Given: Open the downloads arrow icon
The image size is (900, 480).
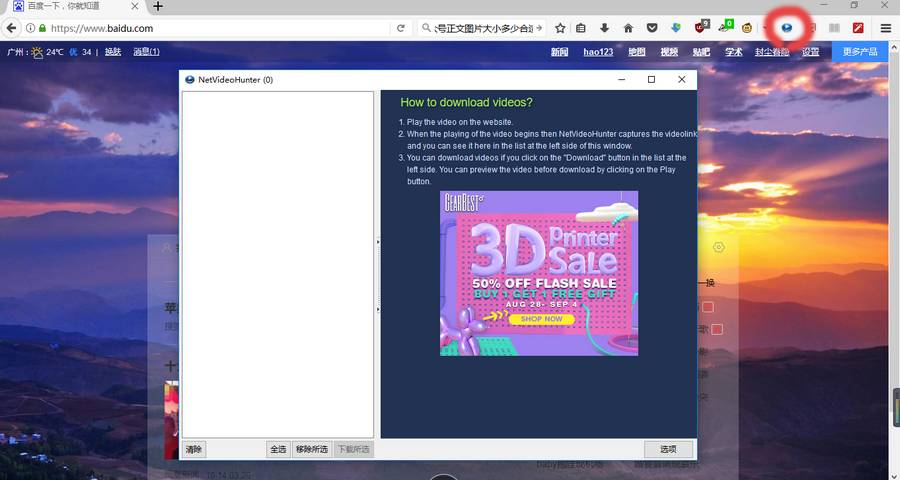Looking at the screenshot, I should click(604, 28).
